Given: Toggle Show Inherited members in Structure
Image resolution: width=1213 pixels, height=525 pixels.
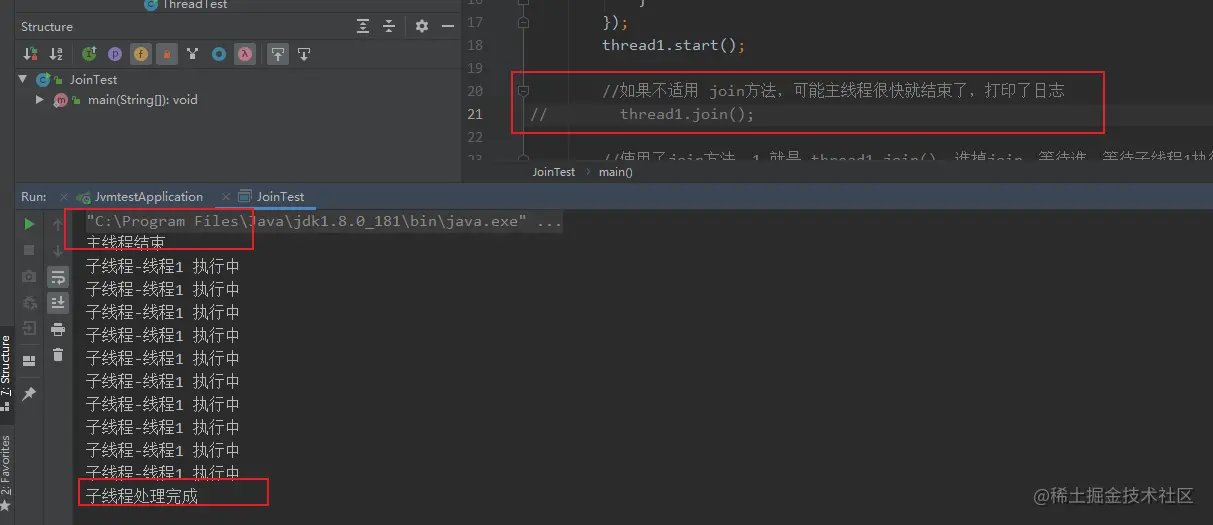Looking at the screenshot, I should coord(89,54).
